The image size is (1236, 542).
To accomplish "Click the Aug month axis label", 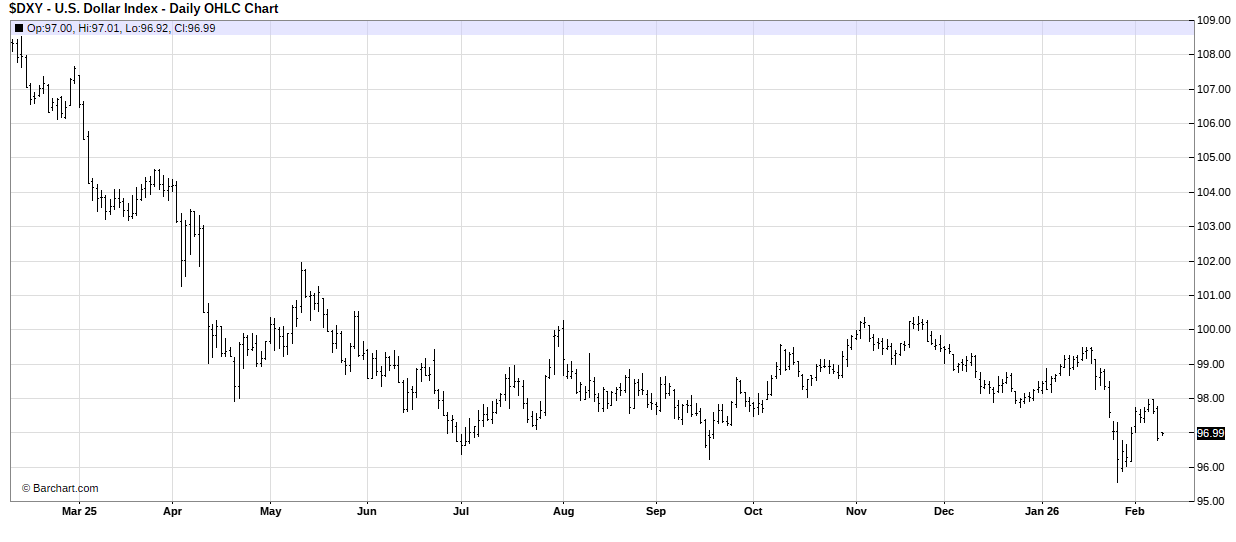I will [x=563, y=511].
